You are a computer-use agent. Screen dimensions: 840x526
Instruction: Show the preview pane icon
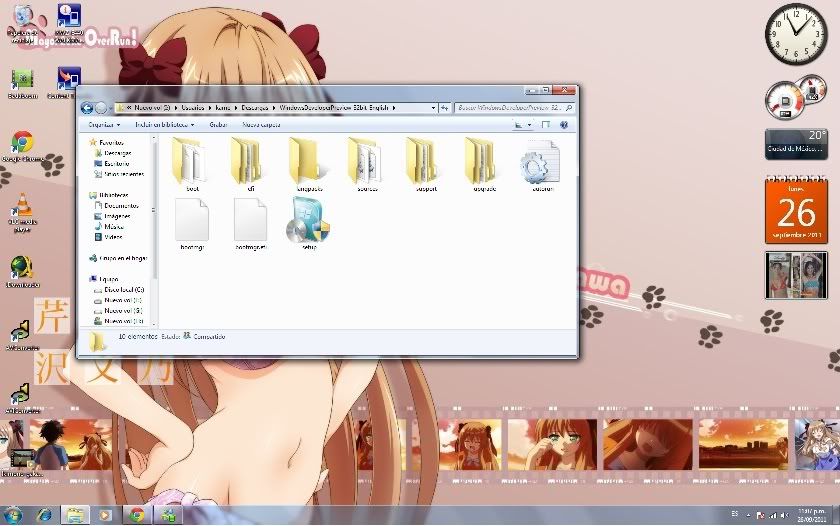[x=545, y=124]
